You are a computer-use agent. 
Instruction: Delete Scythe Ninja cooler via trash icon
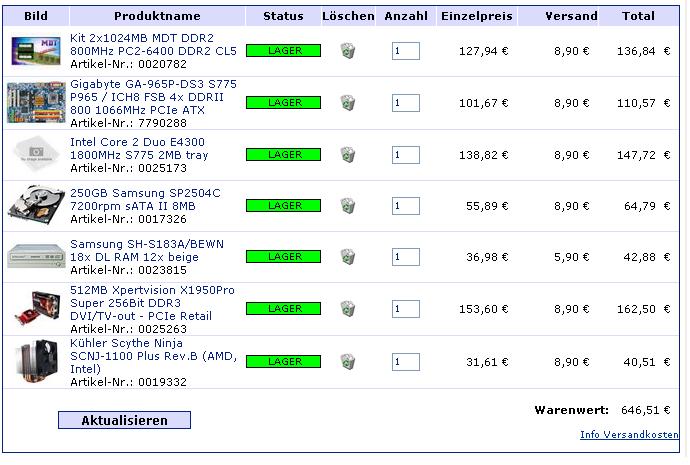point(348,362)
